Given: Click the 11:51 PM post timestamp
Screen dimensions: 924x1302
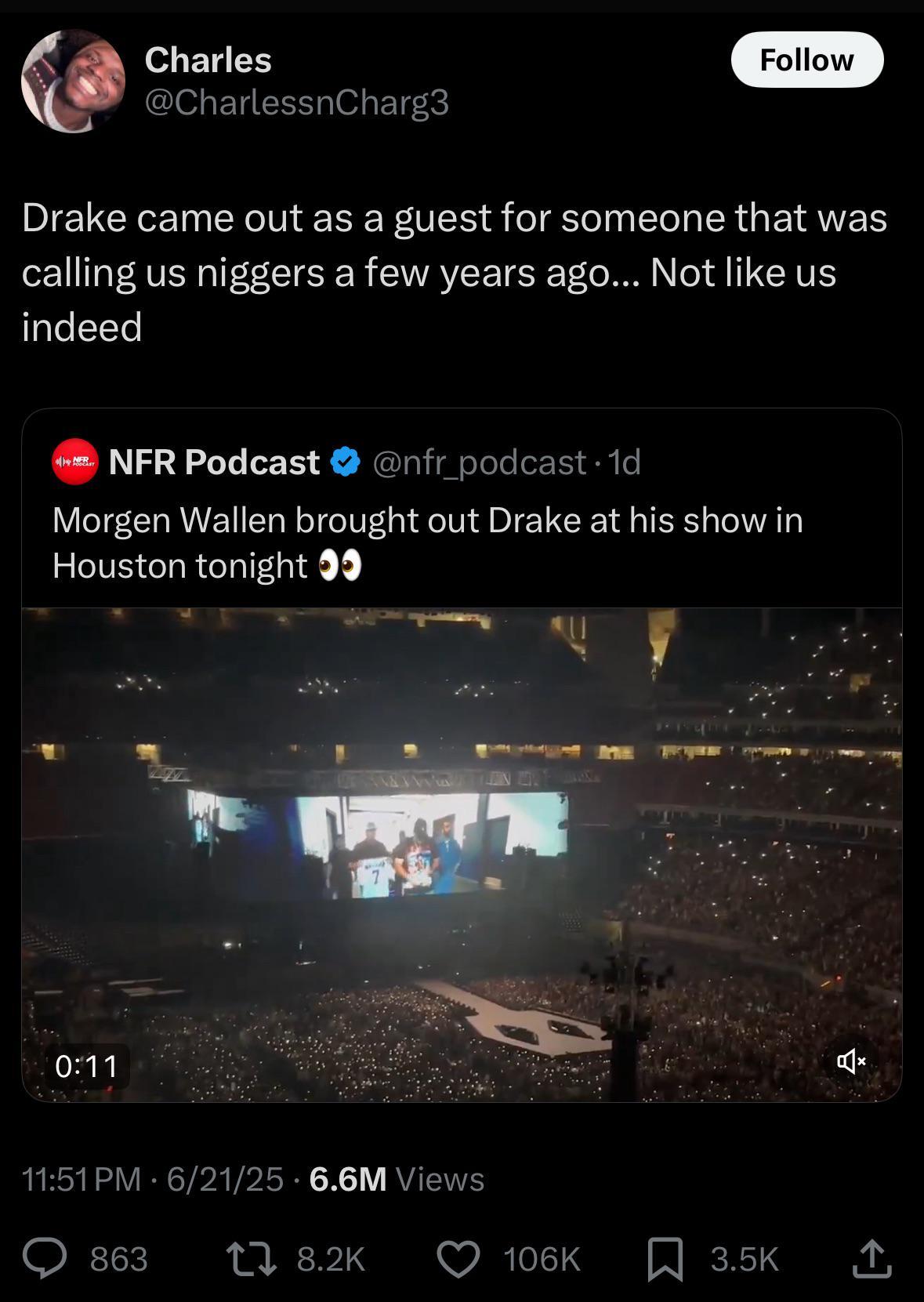Looking at the screenshot, I should pos(82,1179).
